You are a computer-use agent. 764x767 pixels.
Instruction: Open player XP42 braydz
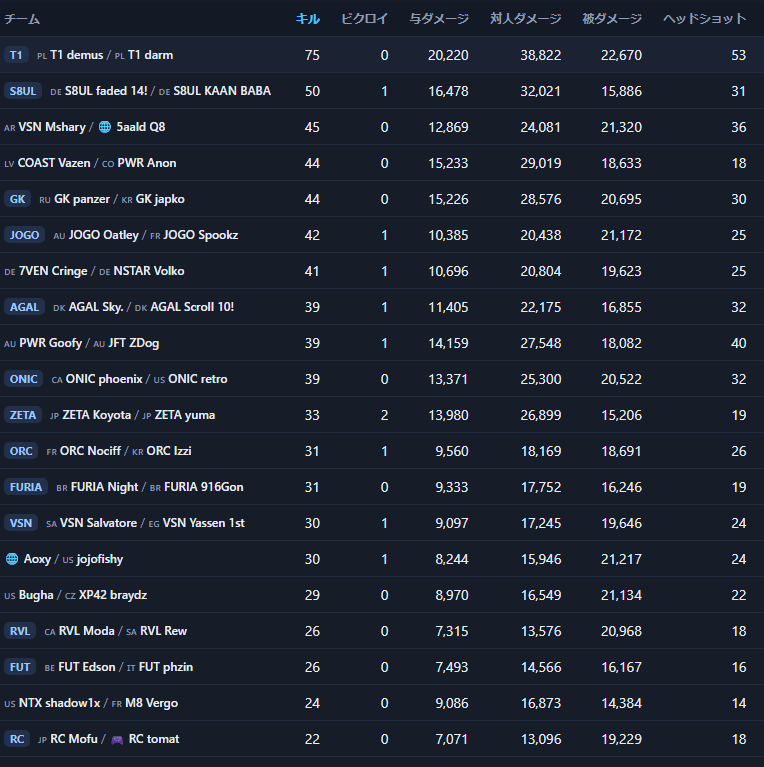coord(113,595)
